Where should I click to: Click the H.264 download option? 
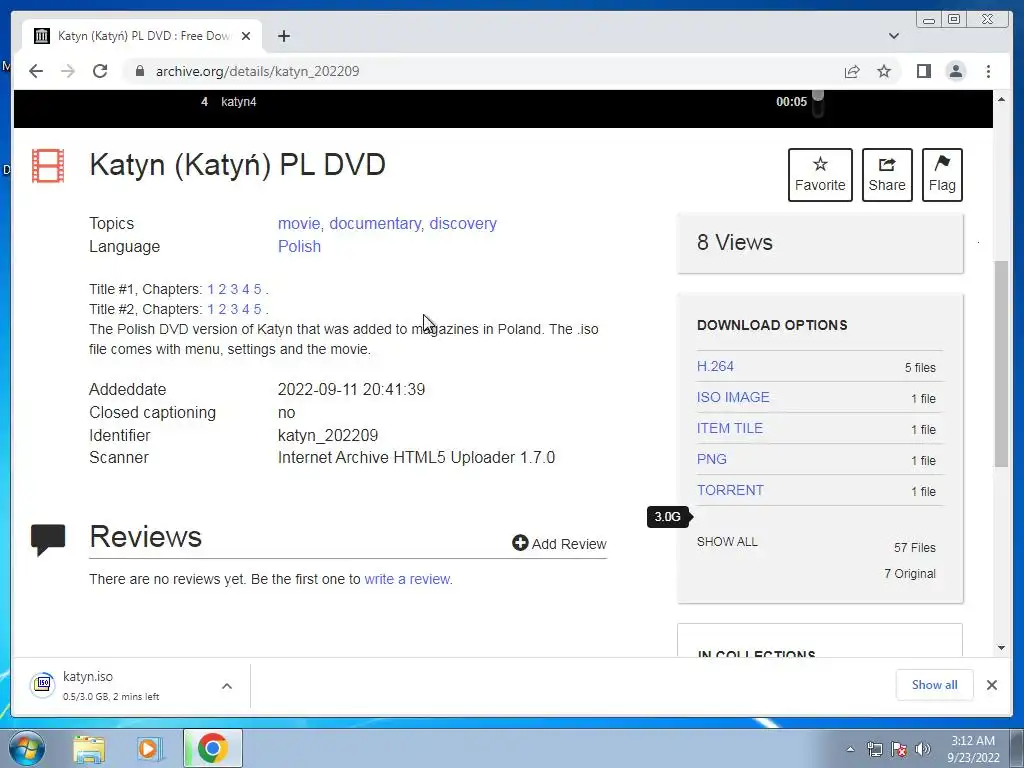[x=715, y=366]
